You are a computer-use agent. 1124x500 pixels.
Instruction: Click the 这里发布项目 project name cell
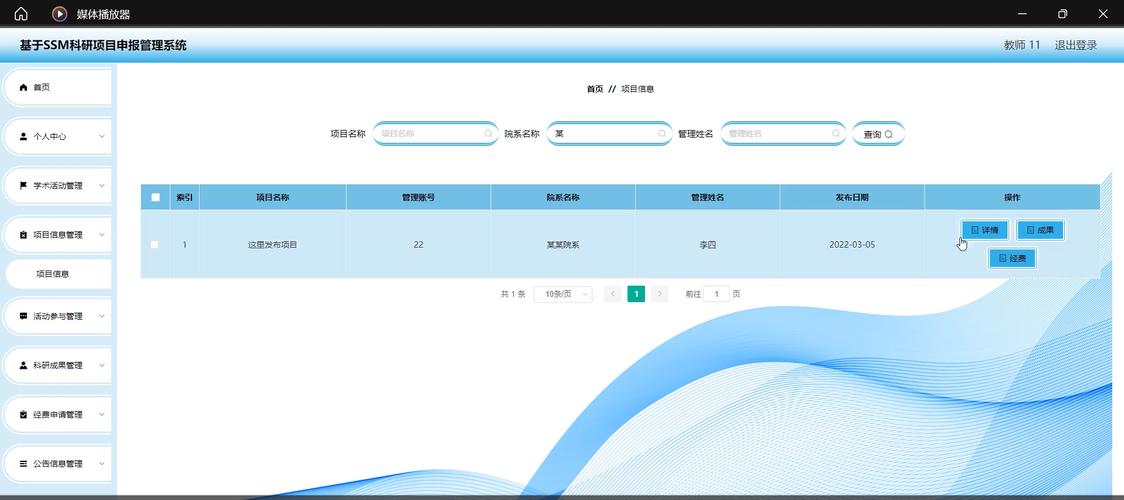click(x=272, y=245)
